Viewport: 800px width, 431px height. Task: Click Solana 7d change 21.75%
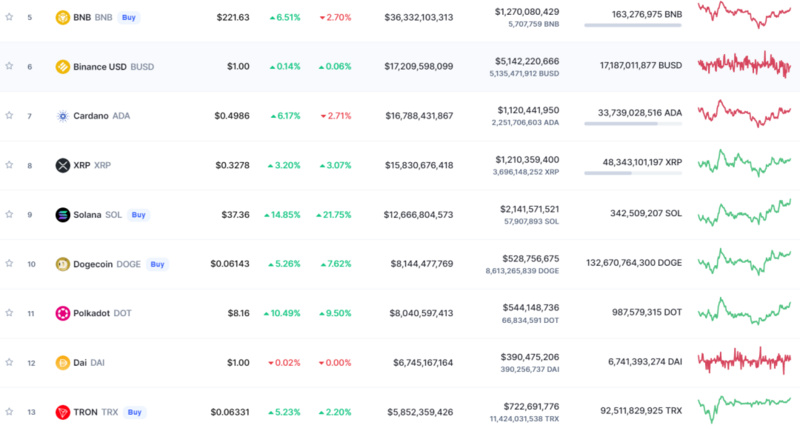pos(334,215)
